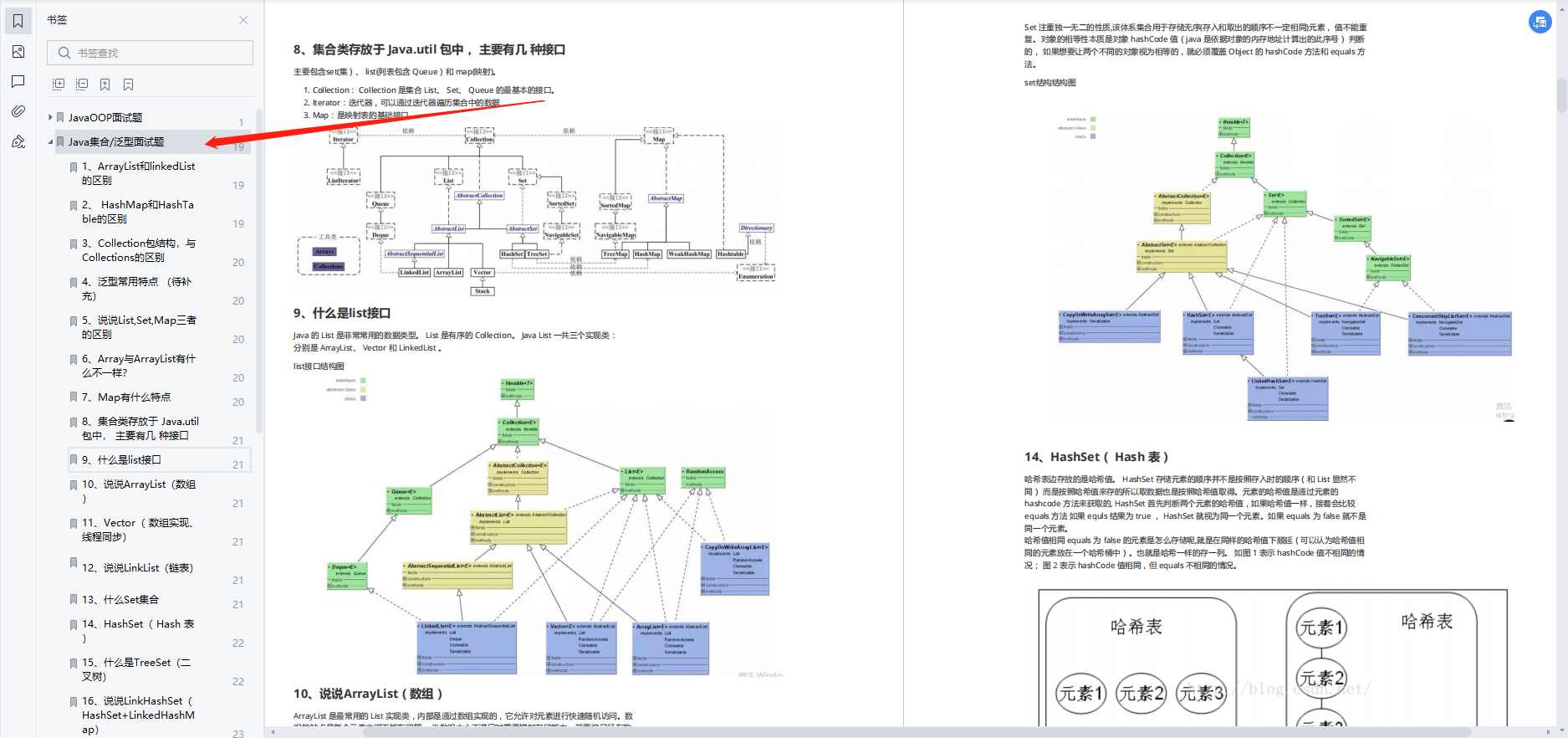Go to bookmark 2、HashMap和HashTable的区别
The height and width of the screenshot is (738, 1568).
point(138,212)
